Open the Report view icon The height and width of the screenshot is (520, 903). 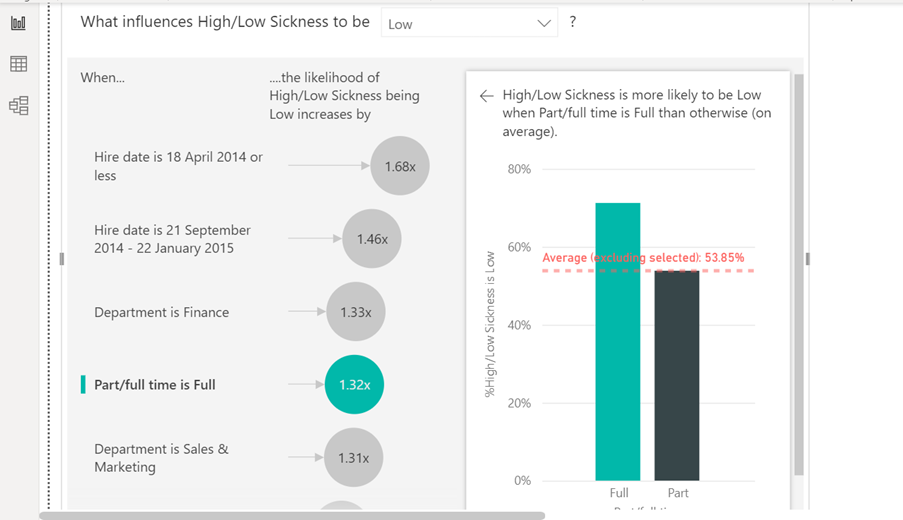click(x=18, y=22)
